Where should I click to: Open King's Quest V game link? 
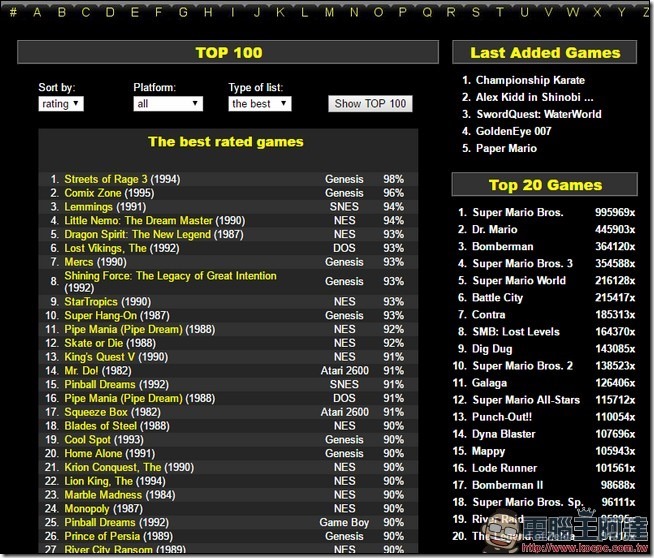[x=99, y=357]
